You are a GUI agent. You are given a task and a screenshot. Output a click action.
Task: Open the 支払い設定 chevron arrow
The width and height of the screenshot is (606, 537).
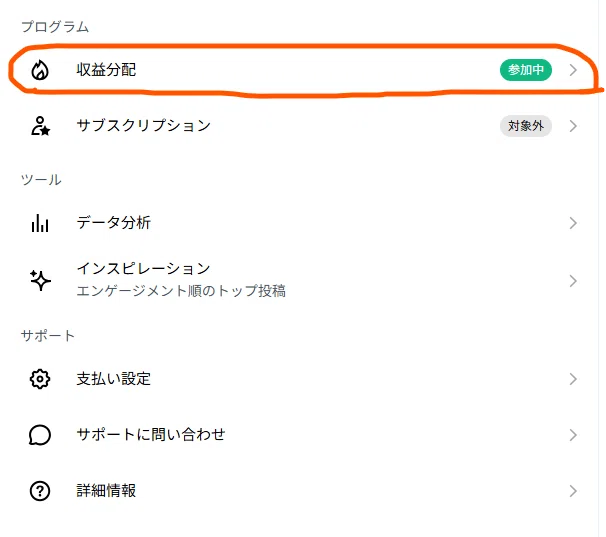pos(573,379)
